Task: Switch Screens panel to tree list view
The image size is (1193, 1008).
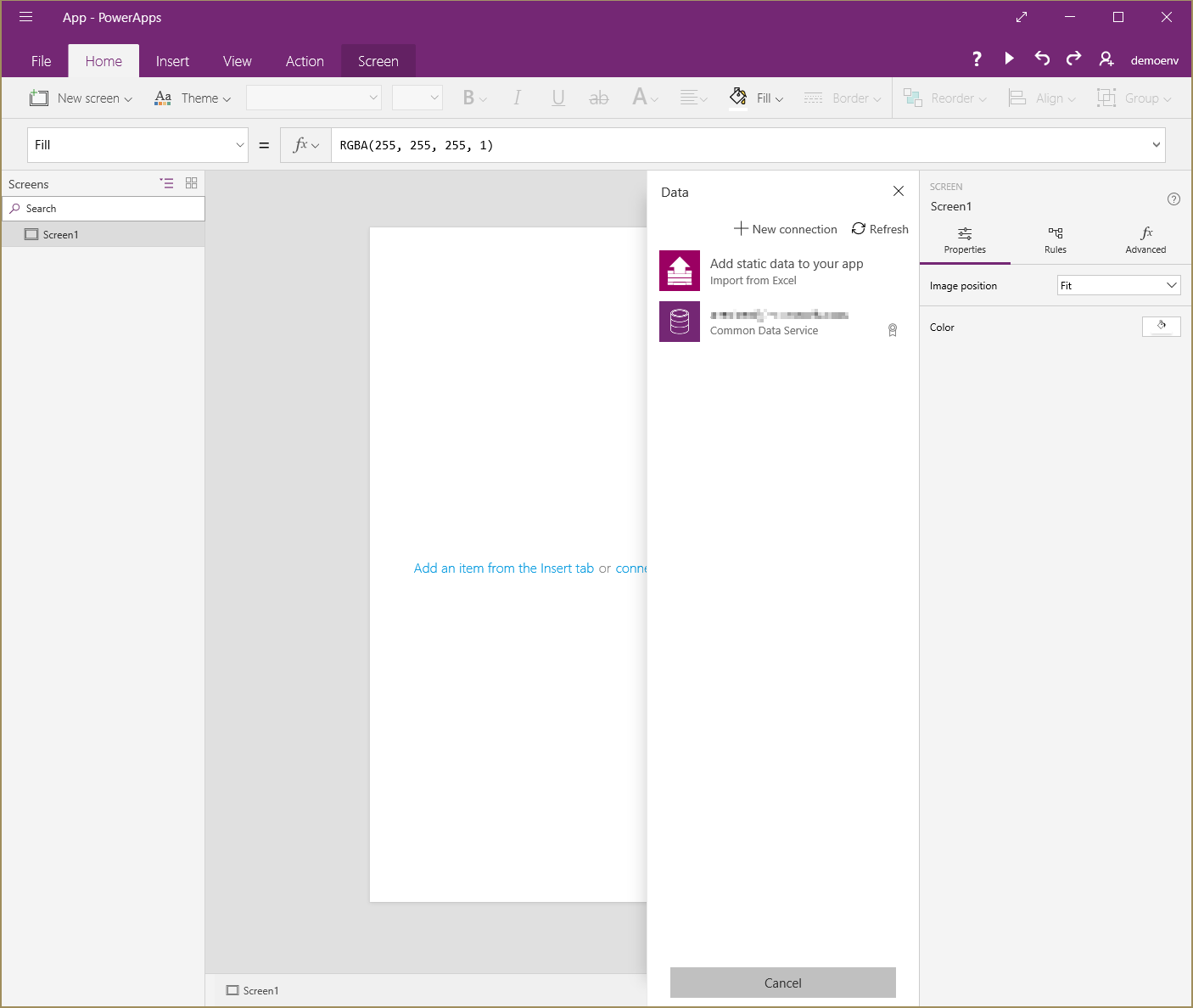Action: coord(166,183)
